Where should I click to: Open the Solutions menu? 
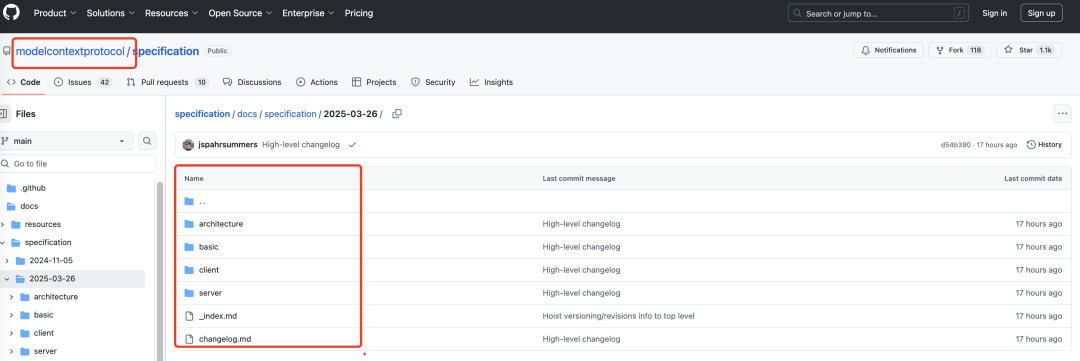[110, 13]
